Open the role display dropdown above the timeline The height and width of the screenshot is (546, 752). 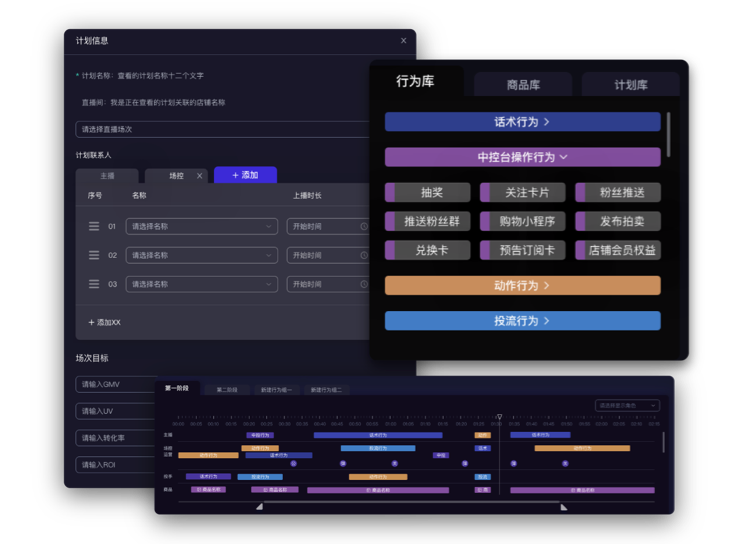click(x=627, y=406)
